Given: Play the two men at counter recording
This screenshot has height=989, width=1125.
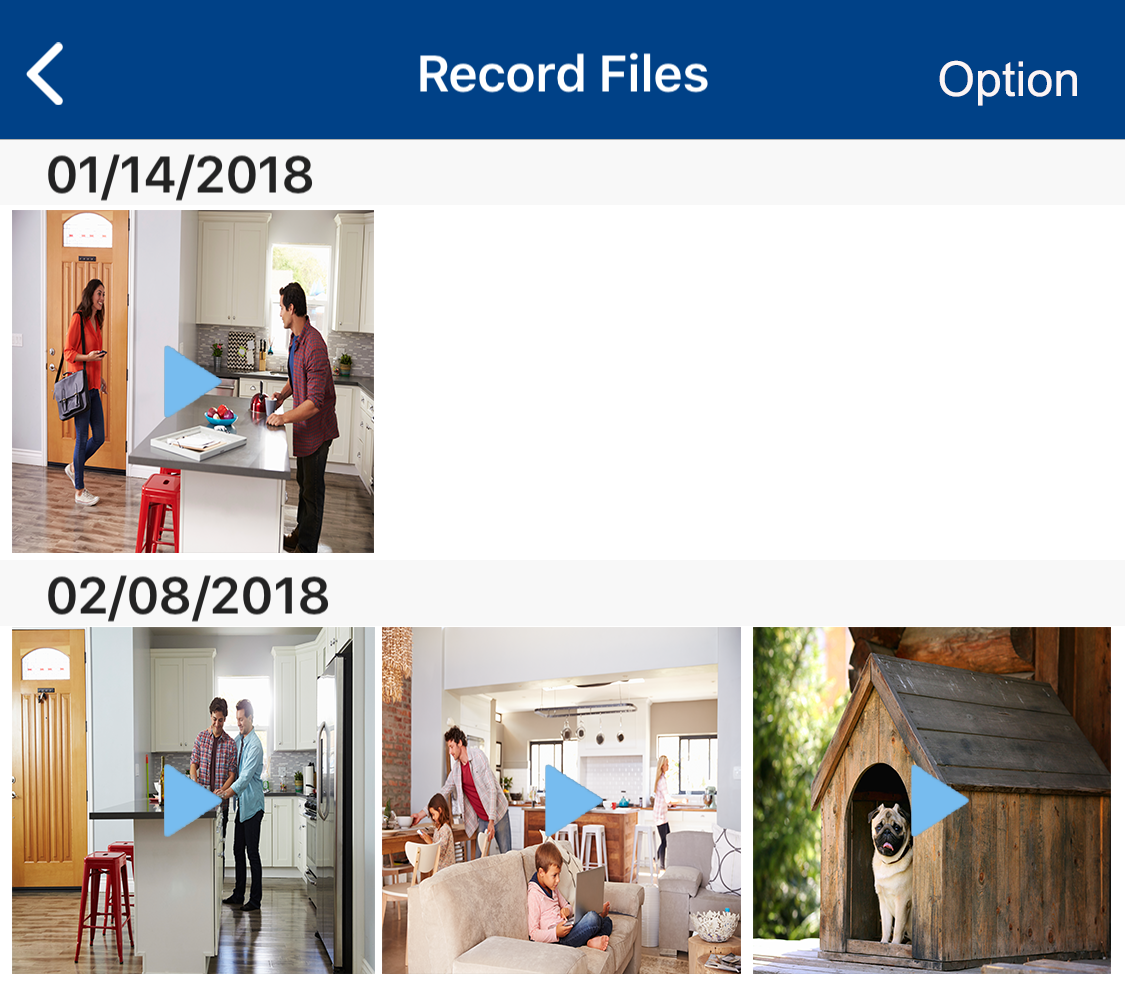Looking at the screenshot, I should coord(192,800).
